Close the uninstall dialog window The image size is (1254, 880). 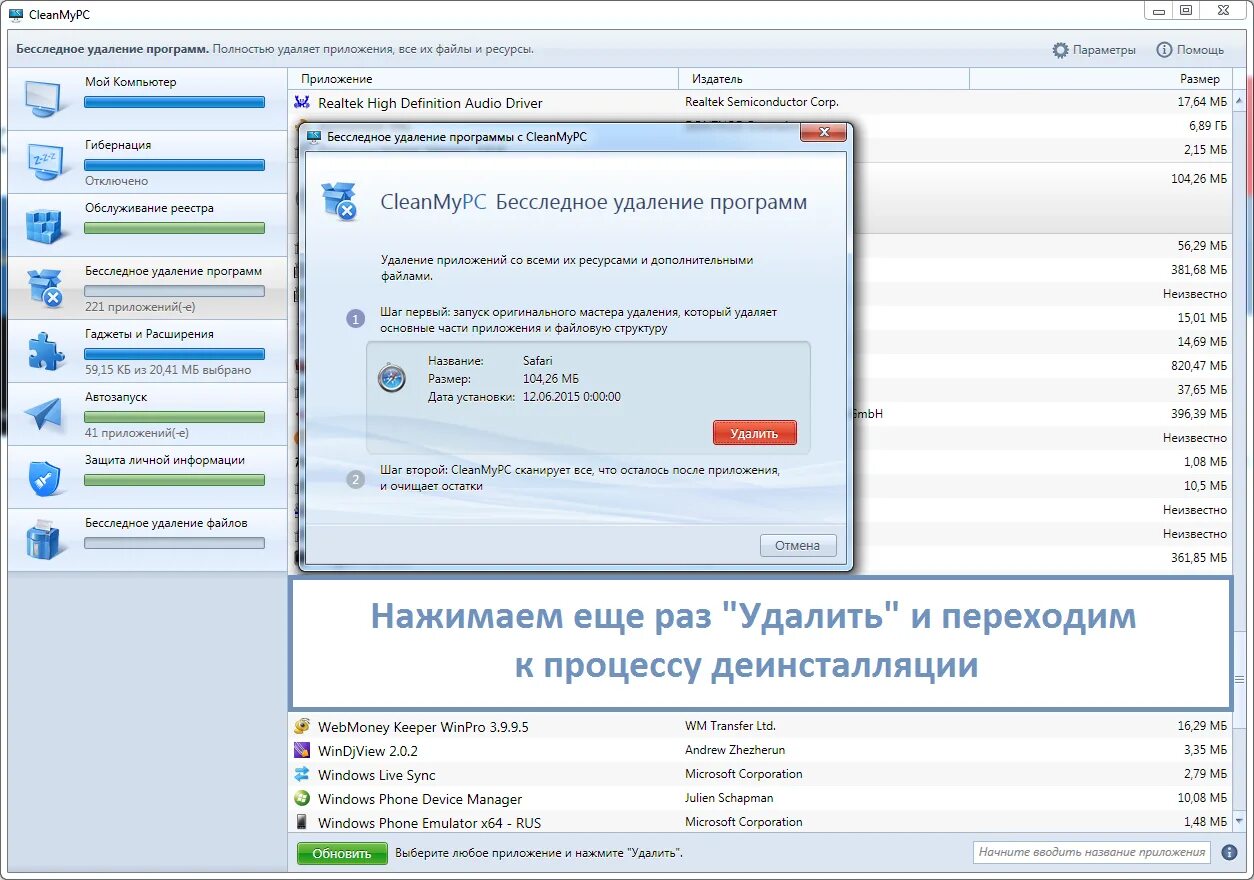coord(824,133)
